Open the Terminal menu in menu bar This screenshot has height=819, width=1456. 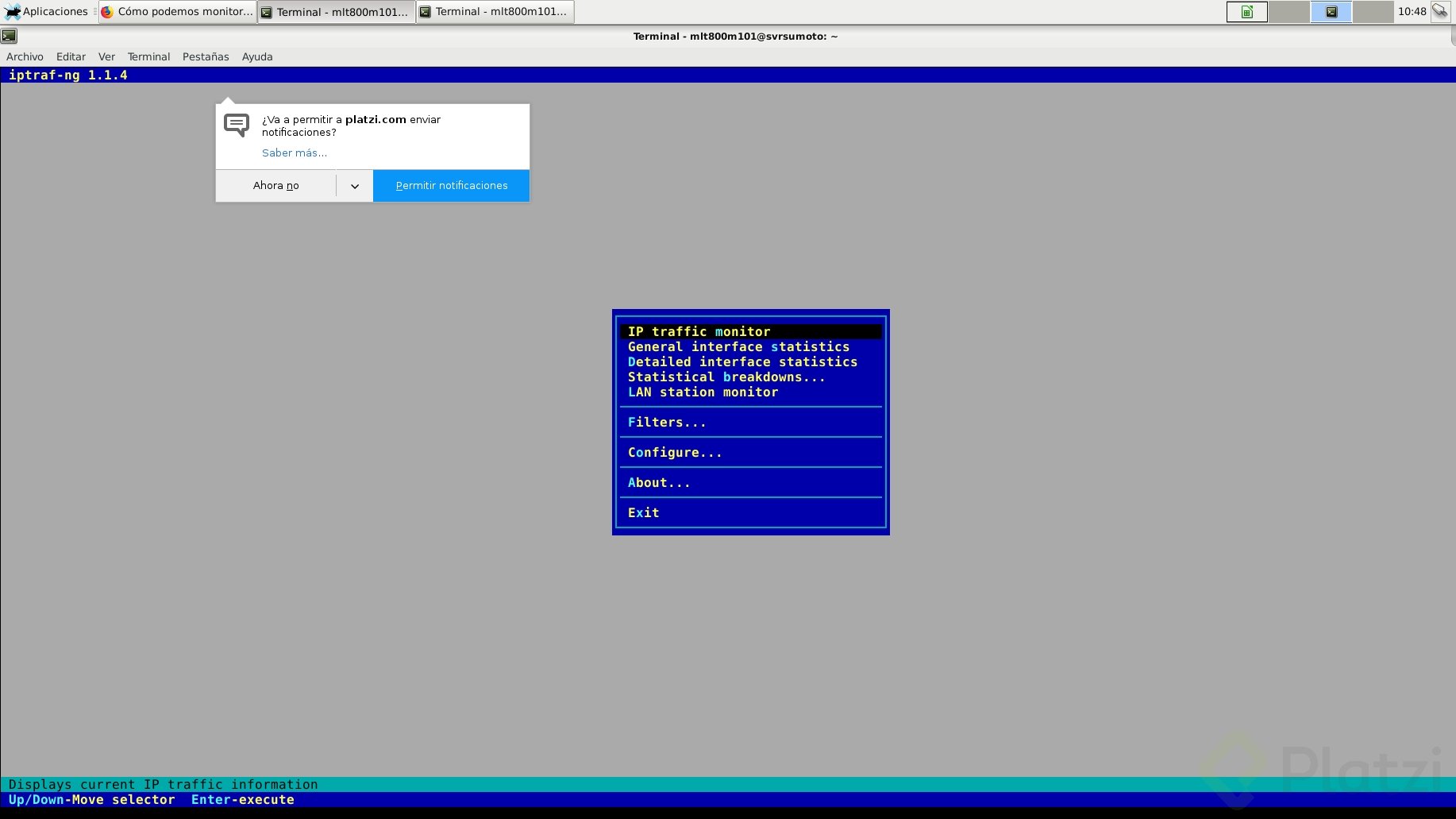[148, 57]
